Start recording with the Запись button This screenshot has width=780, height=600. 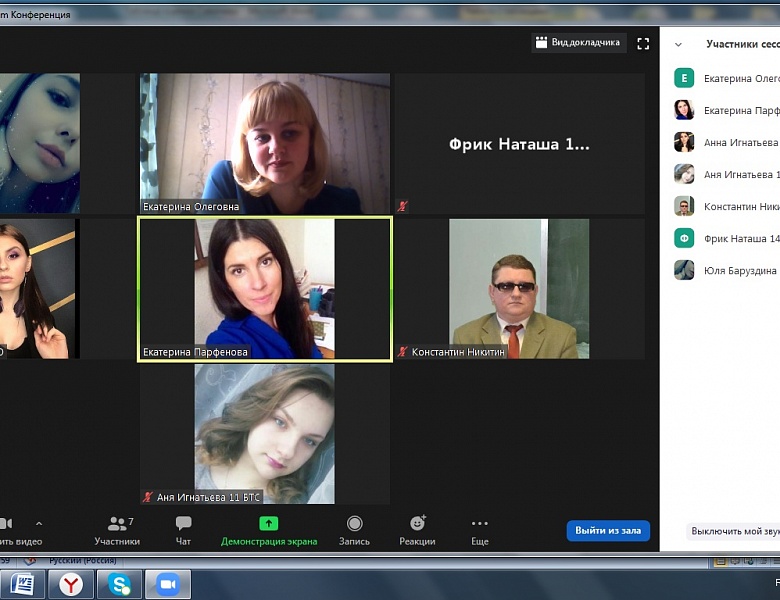coord(354,531)
